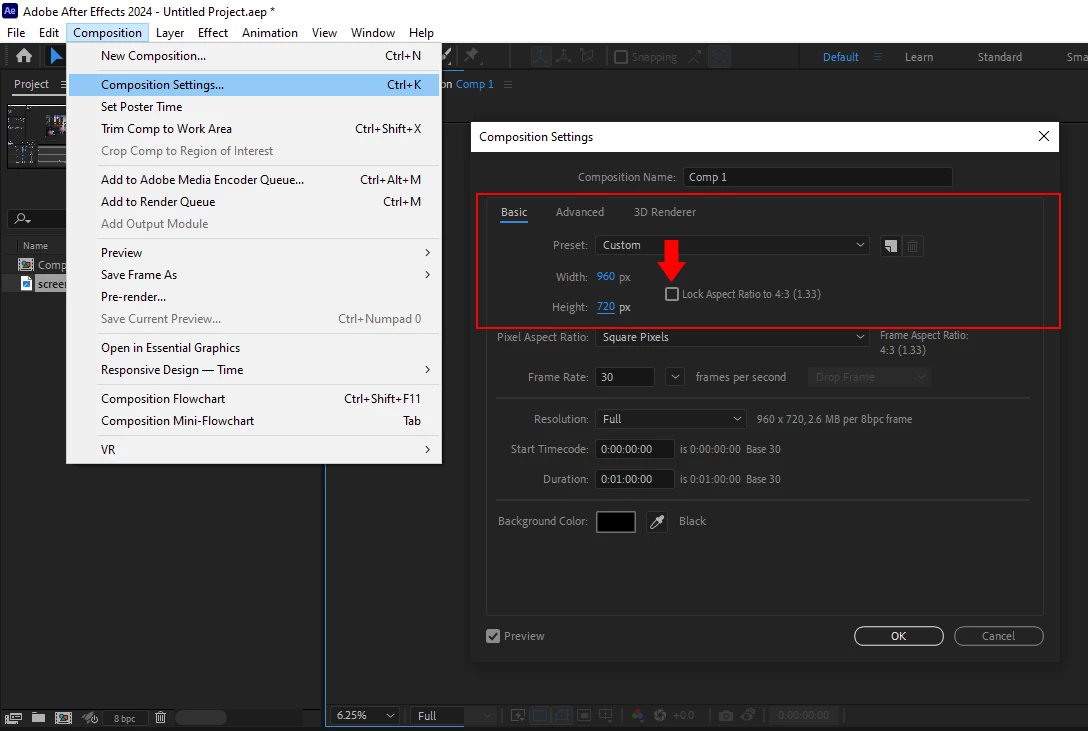
Task: Open the Layer menu
Action: (170, 33)
